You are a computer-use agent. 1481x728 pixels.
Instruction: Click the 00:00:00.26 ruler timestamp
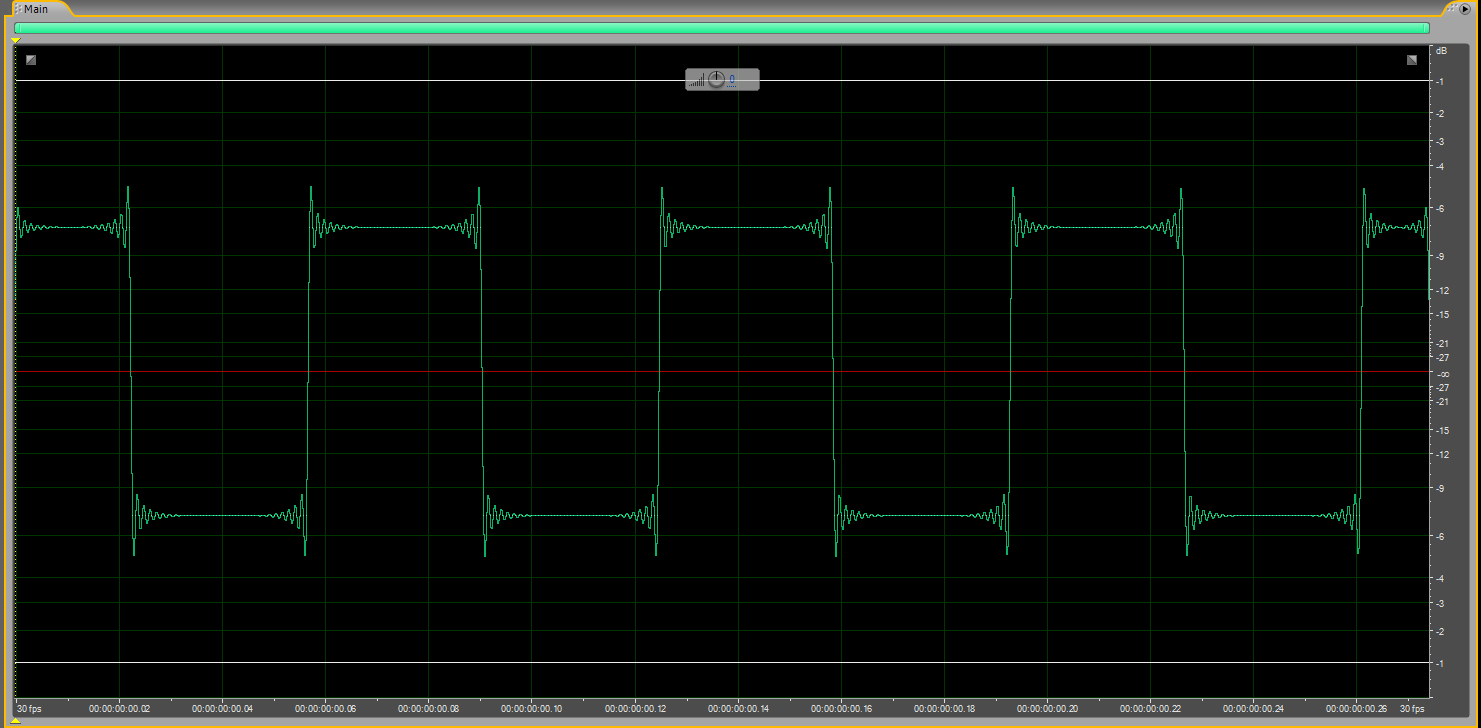1356,708
